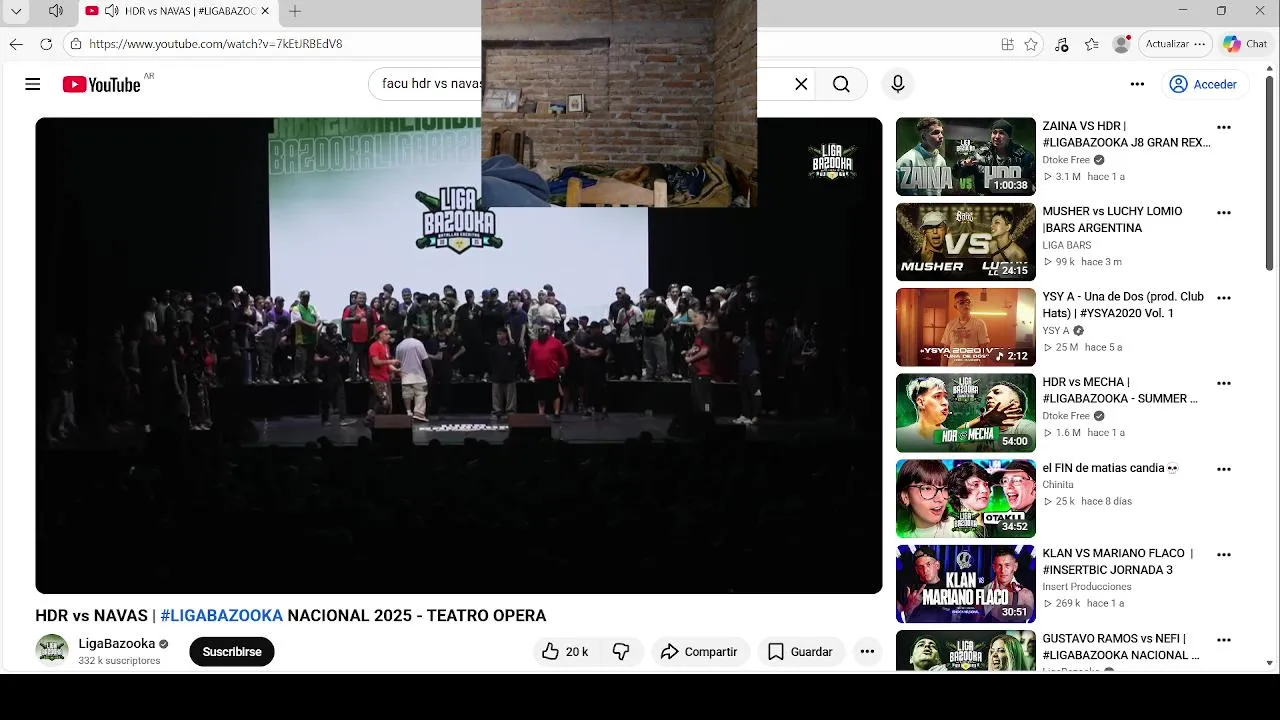The image size is (1280, 720).
Task: Open KLAN vs MARIANO FLACO thumbnail
Action: click(966, 584)
